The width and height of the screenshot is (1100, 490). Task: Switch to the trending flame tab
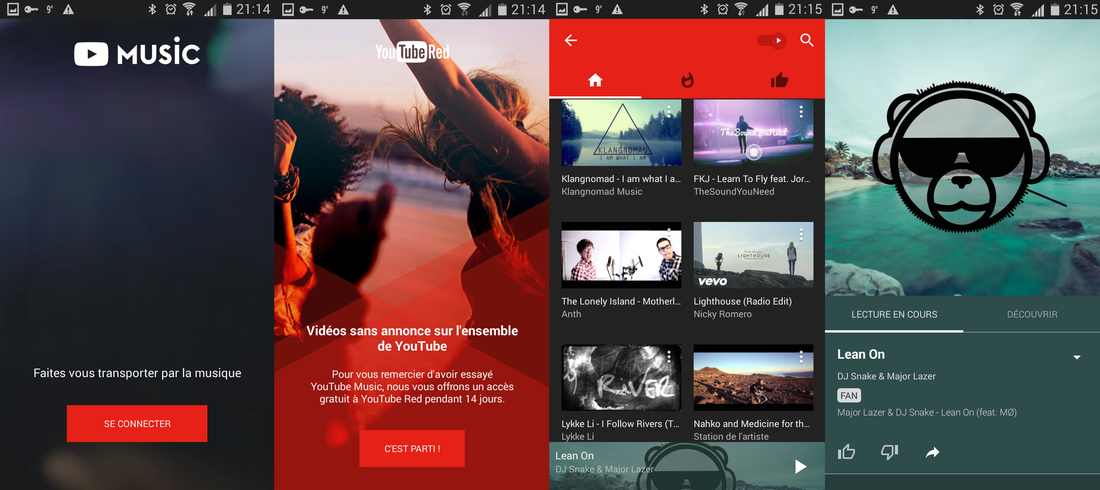687,80
